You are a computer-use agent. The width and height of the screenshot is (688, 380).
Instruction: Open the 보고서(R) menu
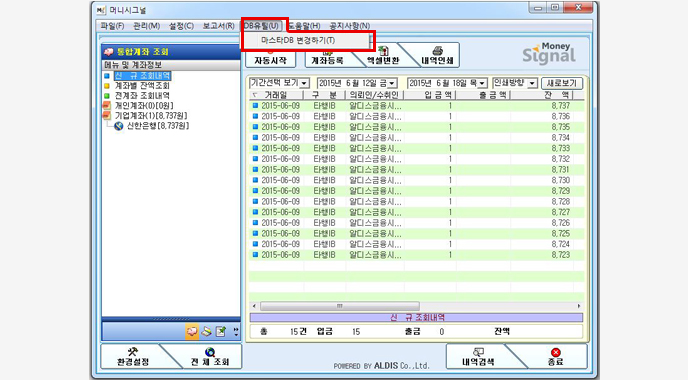click(x=218, y=26)
